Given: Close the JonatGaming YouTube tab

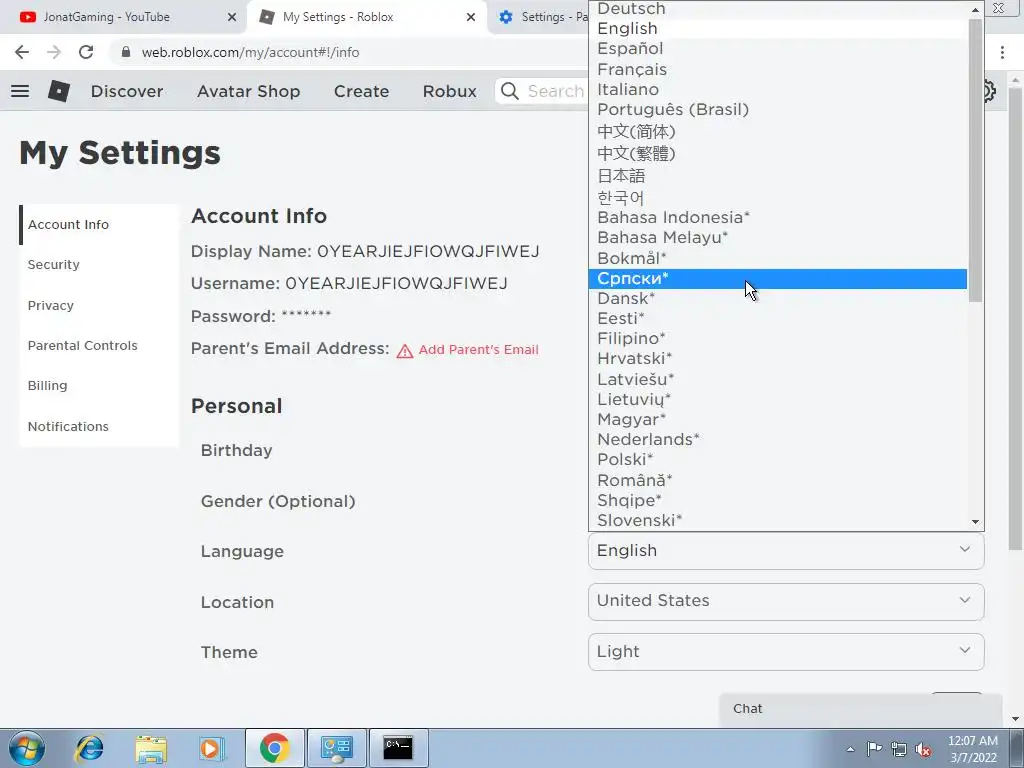Looking at the screenshot, I should pyautogui.click(x=232, y=17).
